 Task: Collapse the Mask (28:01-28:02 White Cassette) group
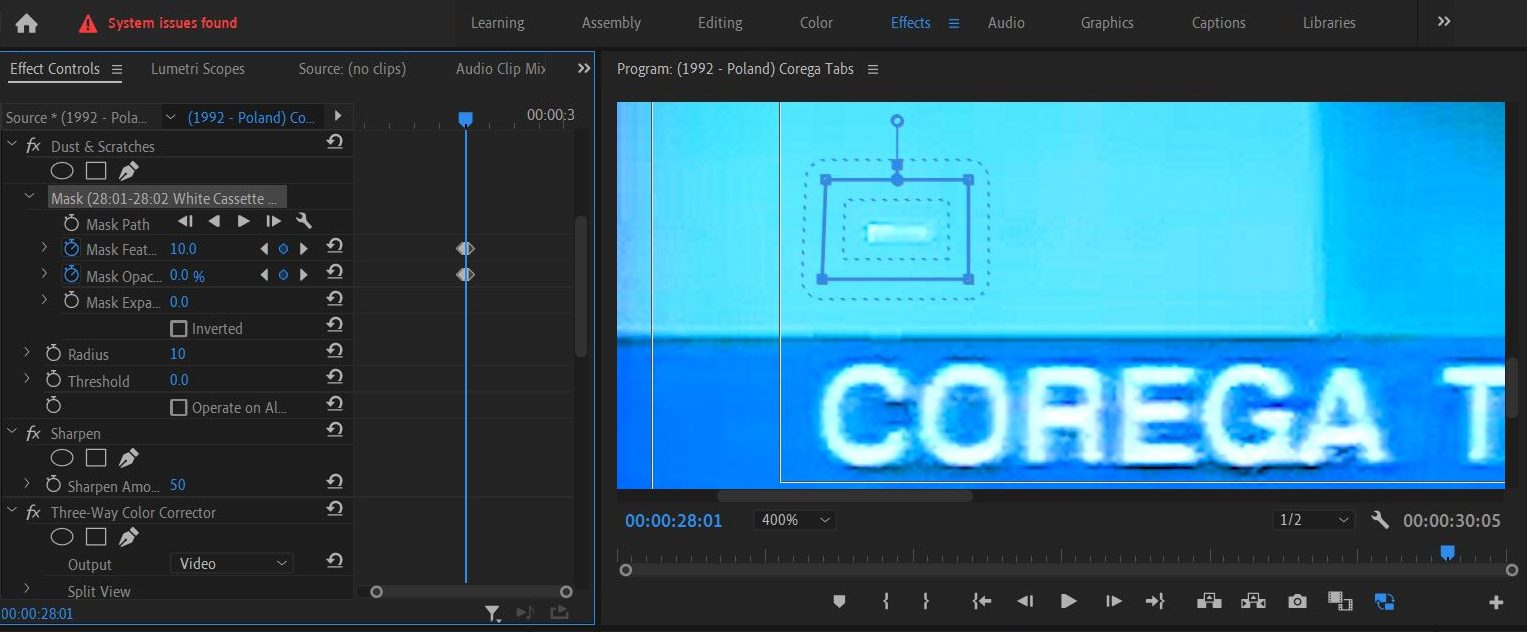click(x=30, y=197)
